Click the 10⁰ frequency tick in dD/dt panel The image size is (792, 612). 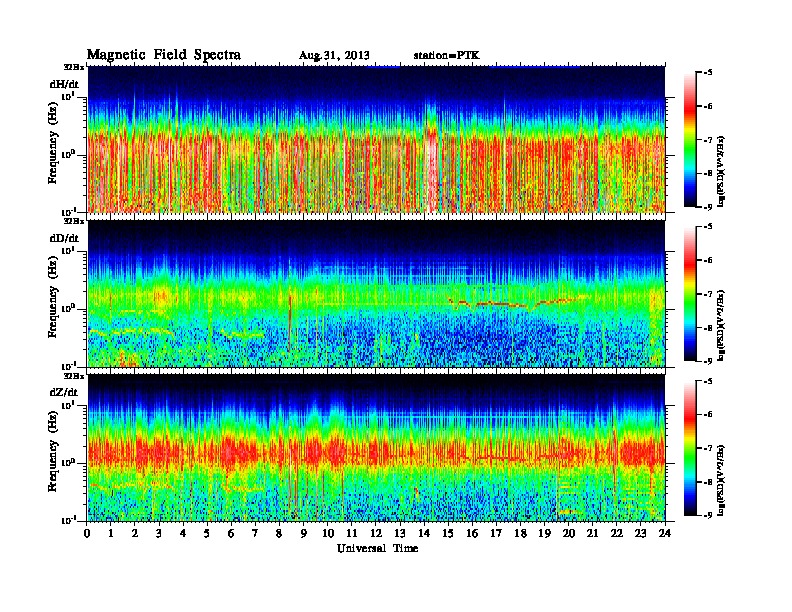(69, 309)
